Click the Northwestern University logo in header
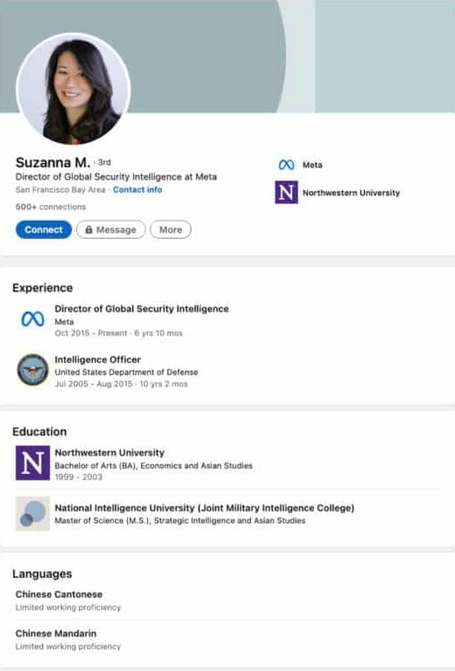Image resolution: width=455 pixels, height=671 pixels. pyautogui.click(x=286, y=193)
